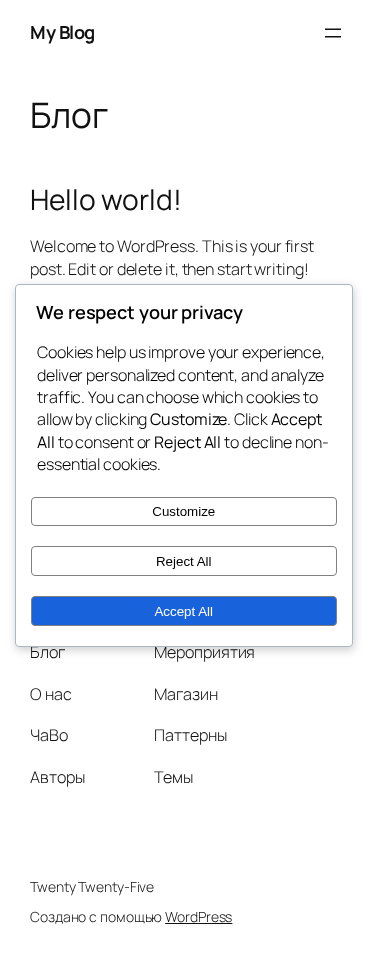Select the Темы footer link
Viewport: 375px width, 956px height.
pyautogui.click(x=174, y=778)
